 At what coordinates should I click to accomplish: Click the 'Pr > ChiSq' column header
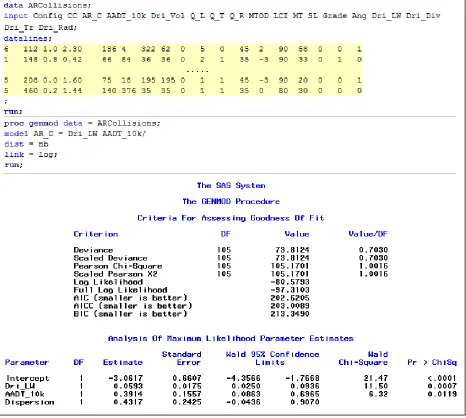tap(432, 362)
